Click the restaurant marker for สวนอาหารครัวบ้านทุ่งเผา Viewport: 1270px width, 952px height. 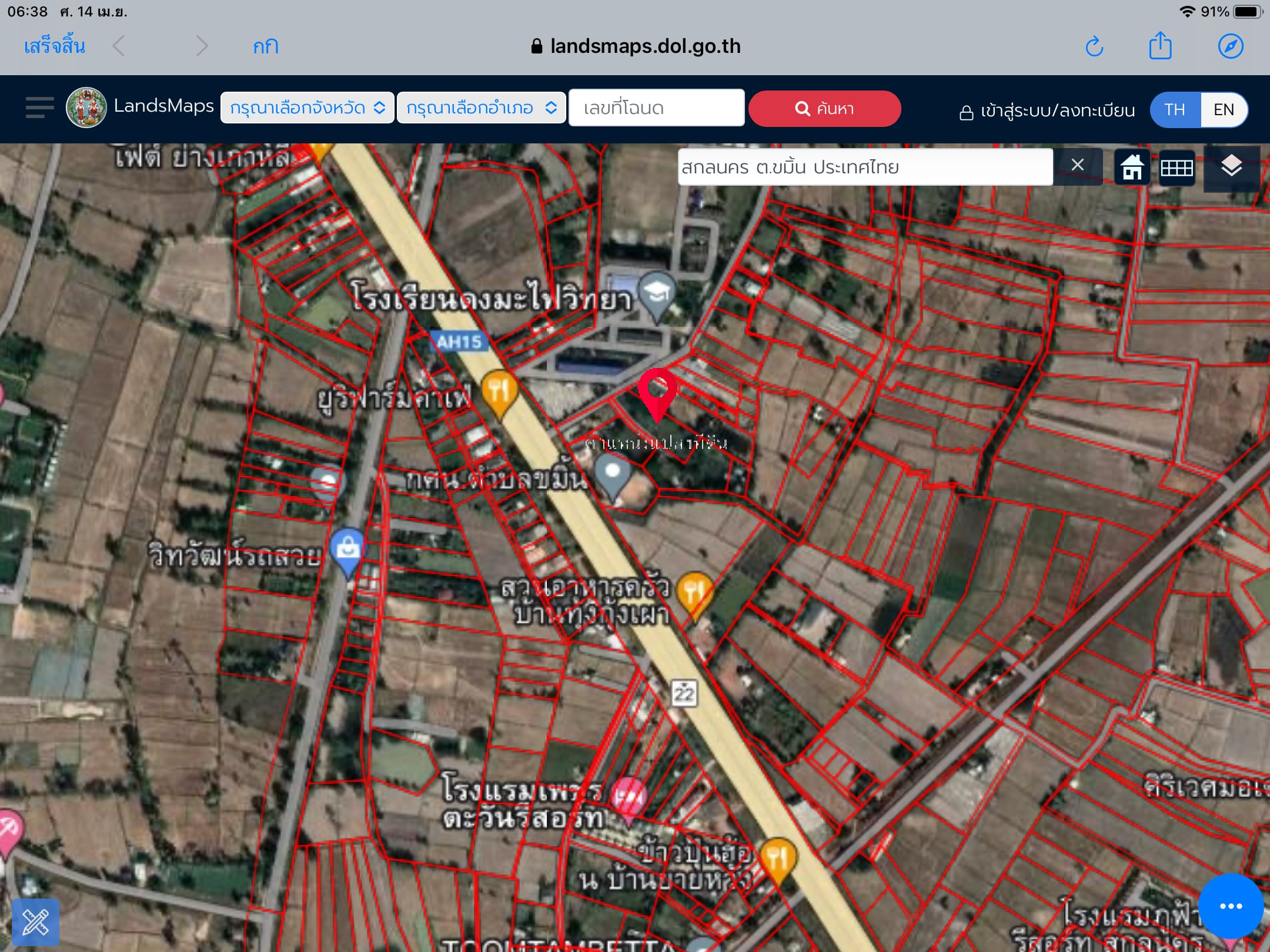[x=694, y=596]
